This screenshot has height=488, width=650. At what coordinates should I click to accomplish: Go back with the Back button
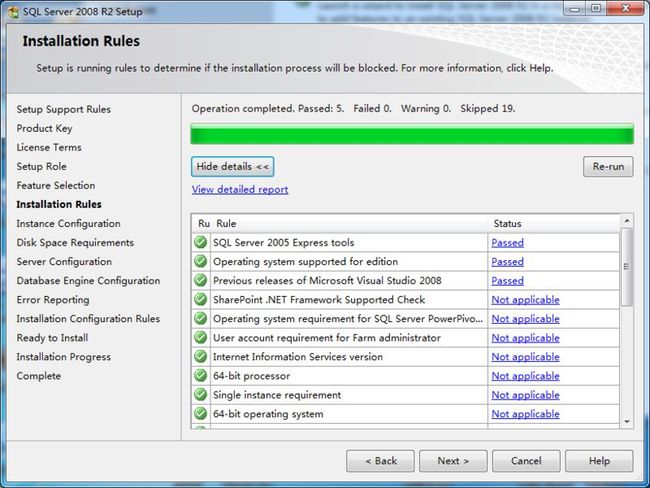(380, 461)
